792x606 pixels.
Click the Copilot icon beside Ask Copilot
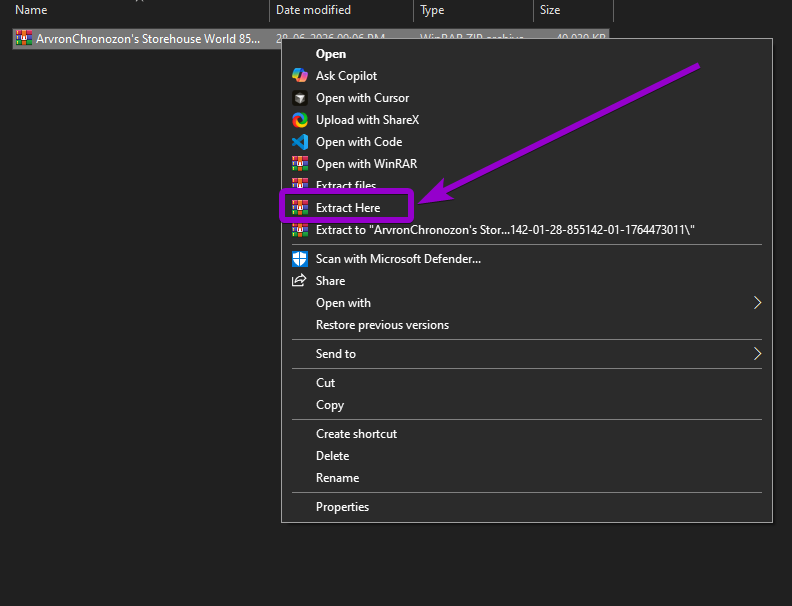[300, 75]
